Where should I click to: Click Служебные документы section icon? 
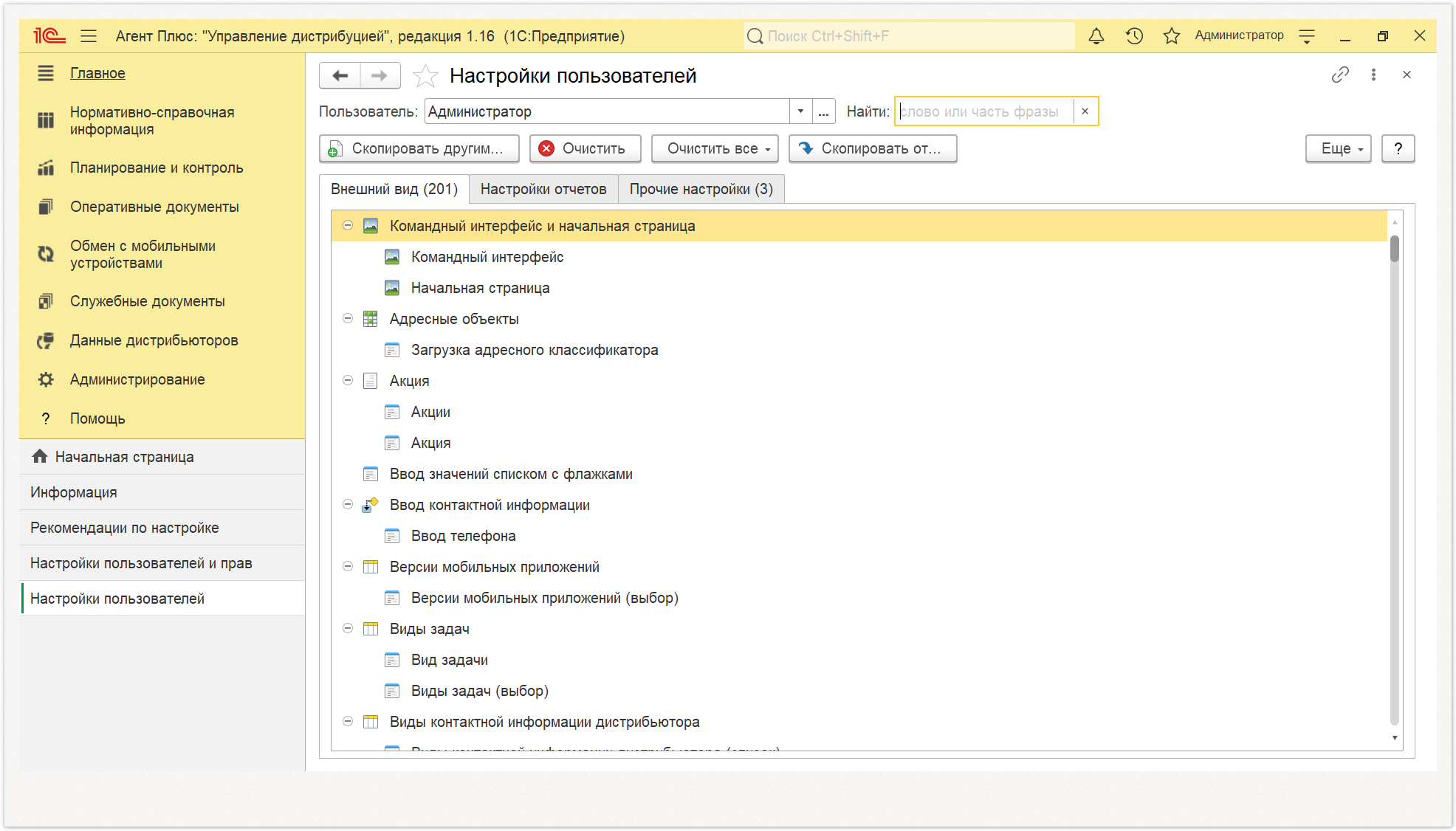click(46, 301)
